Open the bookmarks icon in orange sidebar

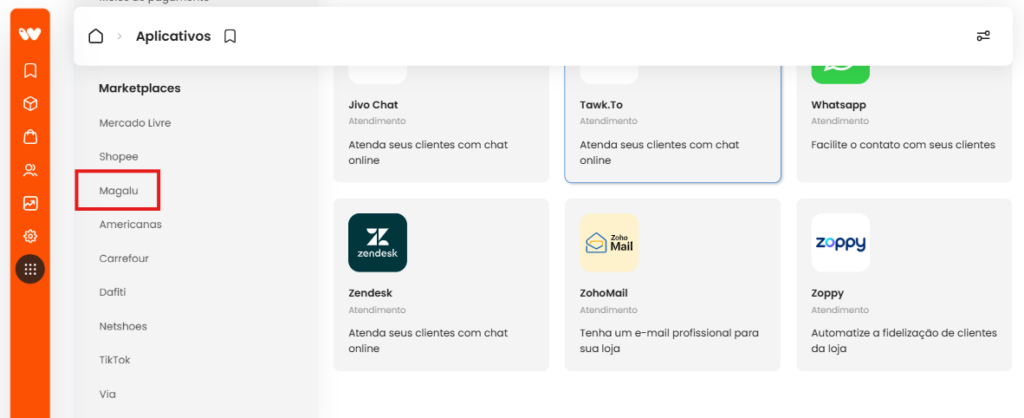click(x=30, y=70)
